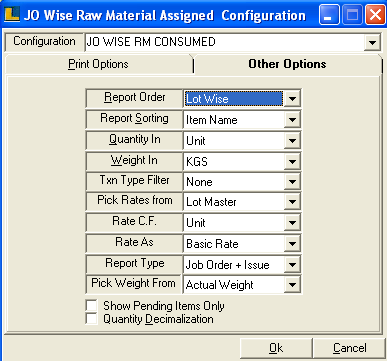
Task: Click the Report Sorting label
Action: 134,118
